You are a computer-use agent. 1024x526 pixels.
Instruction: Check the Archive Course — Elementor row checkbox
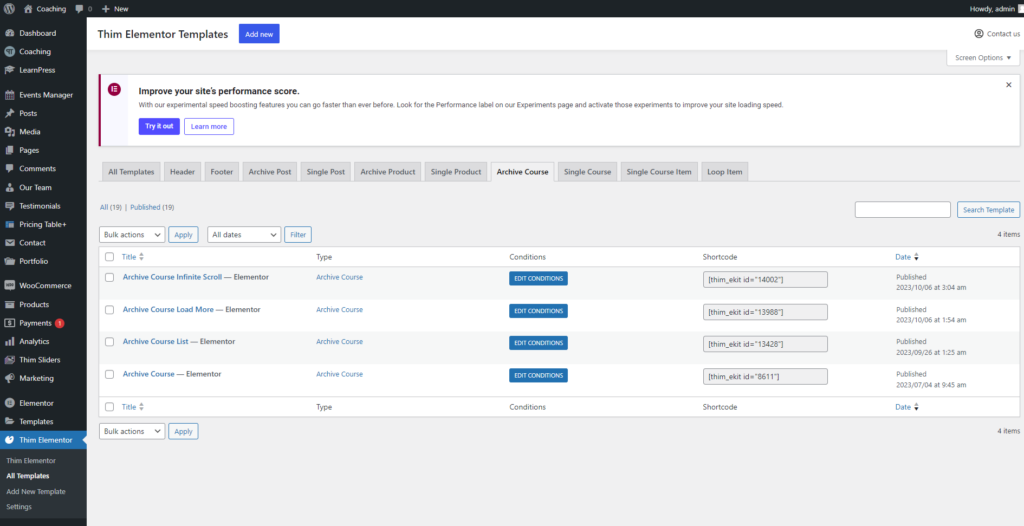[x=110, y=374]
